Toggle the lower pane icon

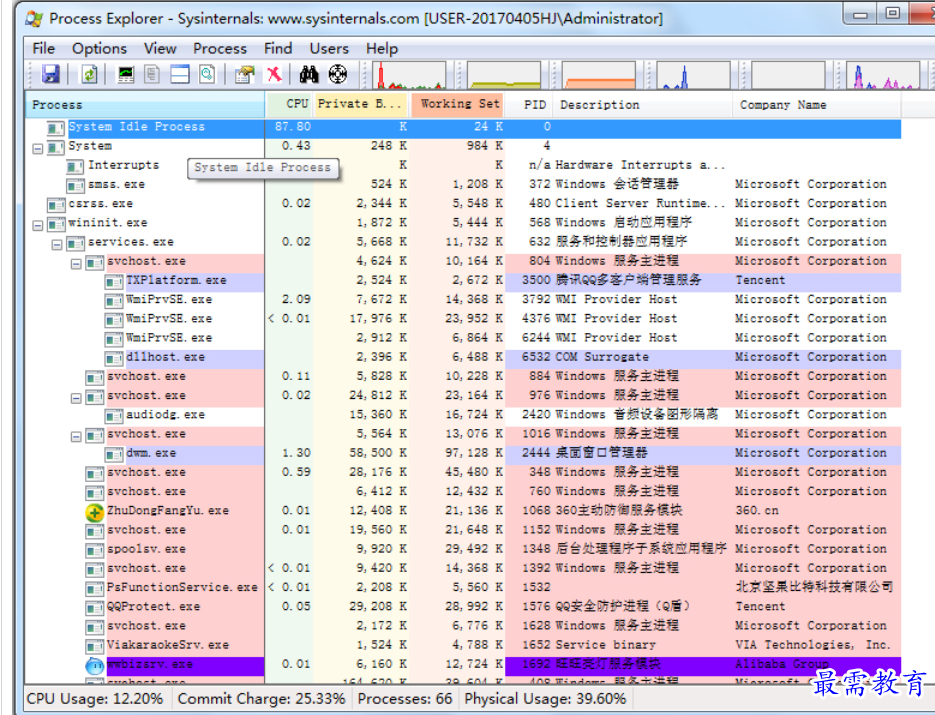179,75
